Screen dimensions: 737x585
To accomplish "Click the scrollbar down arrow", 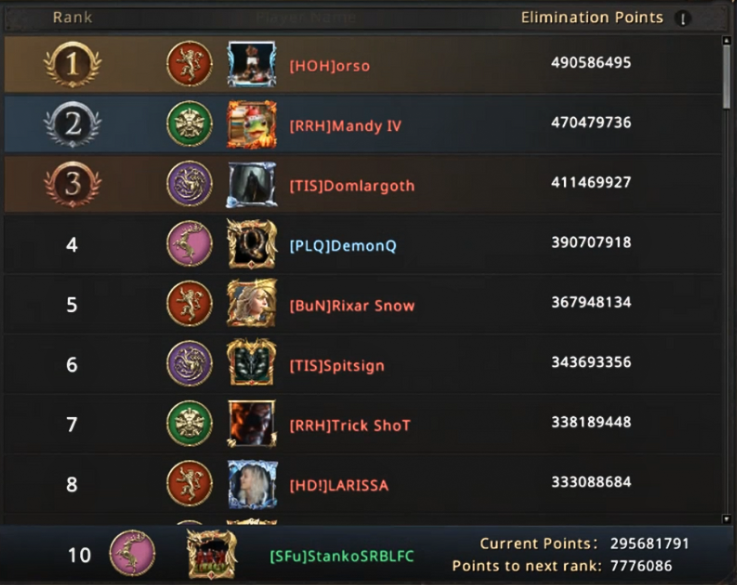I will coord(727,519).
